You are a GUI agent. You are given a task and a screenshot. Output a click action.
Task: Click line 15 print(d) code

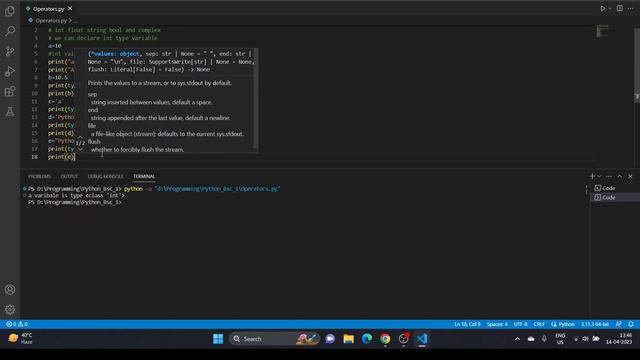click(61, 133)
